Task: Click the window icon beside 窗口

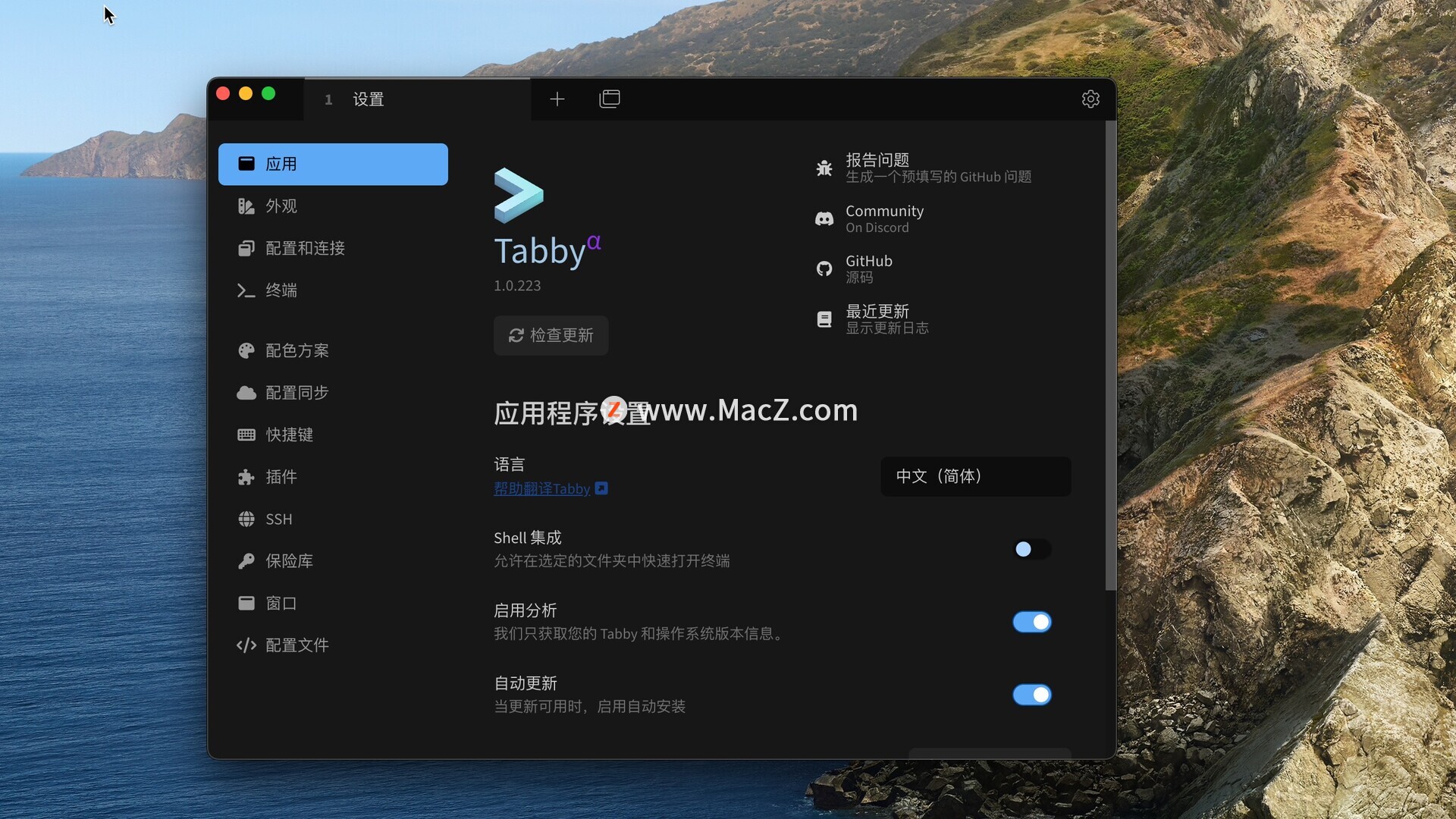Action: [x=246, y=604]
